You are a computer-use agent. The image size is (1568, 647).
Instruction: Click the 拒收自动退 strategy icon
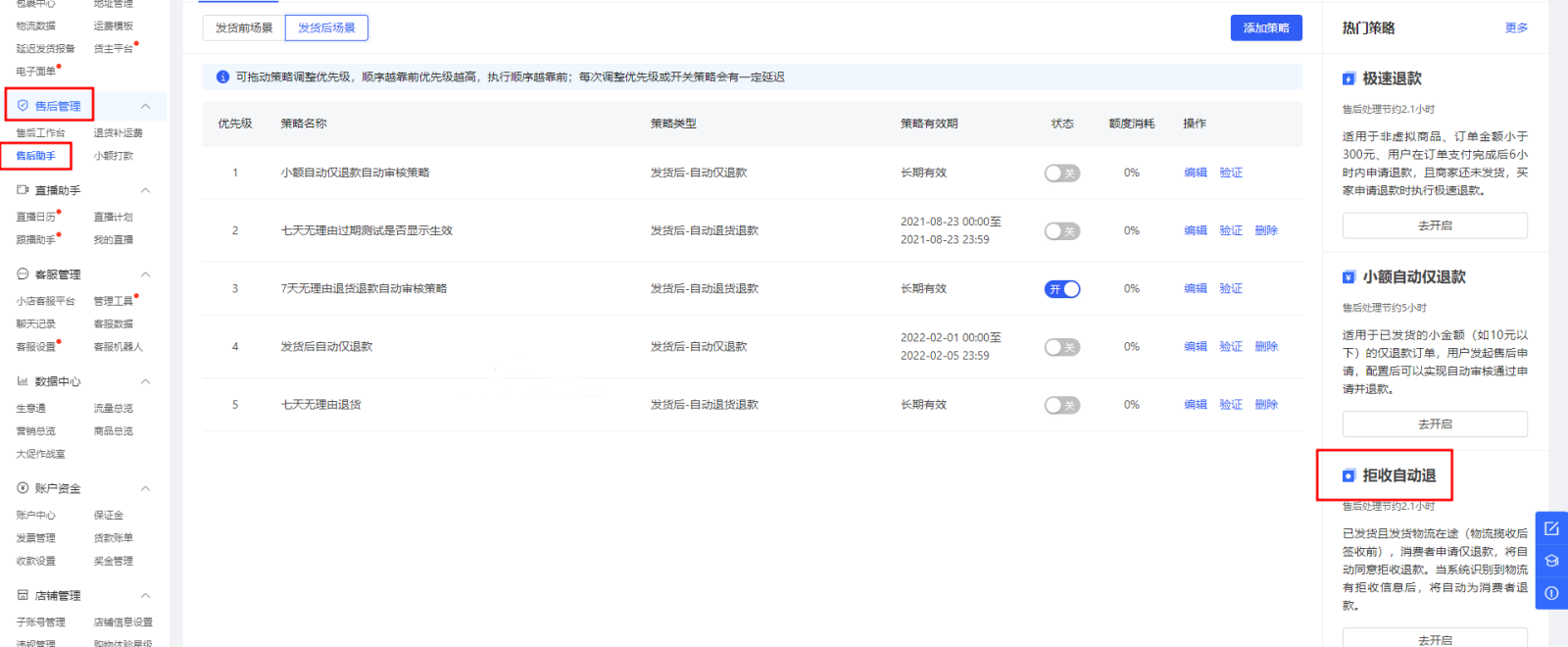[1348, 475]
